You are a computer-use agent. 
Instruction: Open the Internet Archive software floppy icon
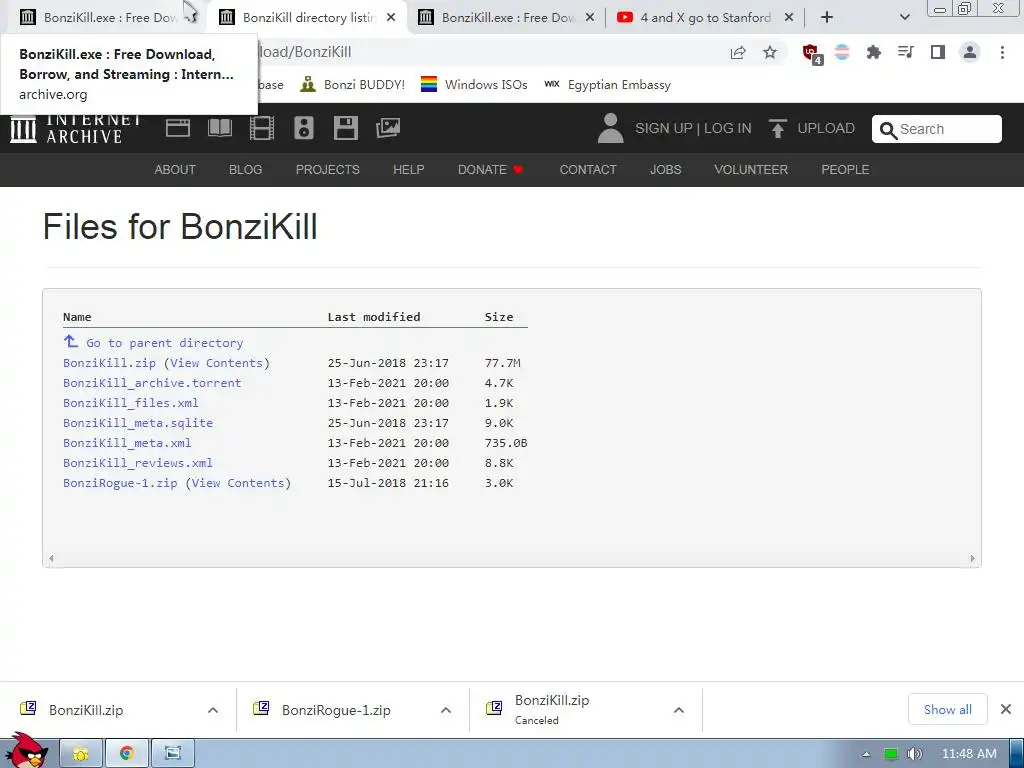[345, 128]
